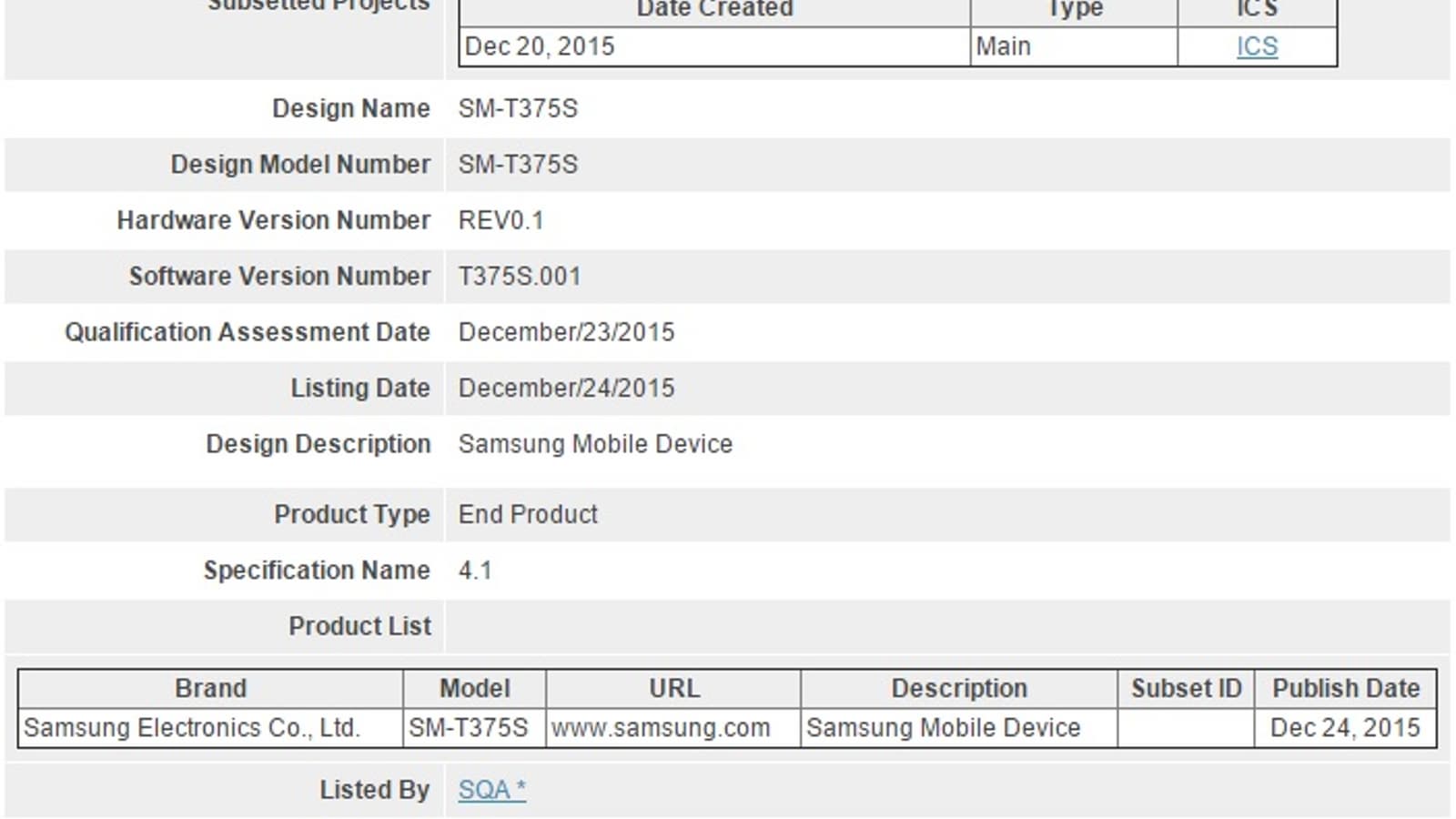Click the SM-T375S design name value
This screenshot has width=1456, height=819.
518,108
